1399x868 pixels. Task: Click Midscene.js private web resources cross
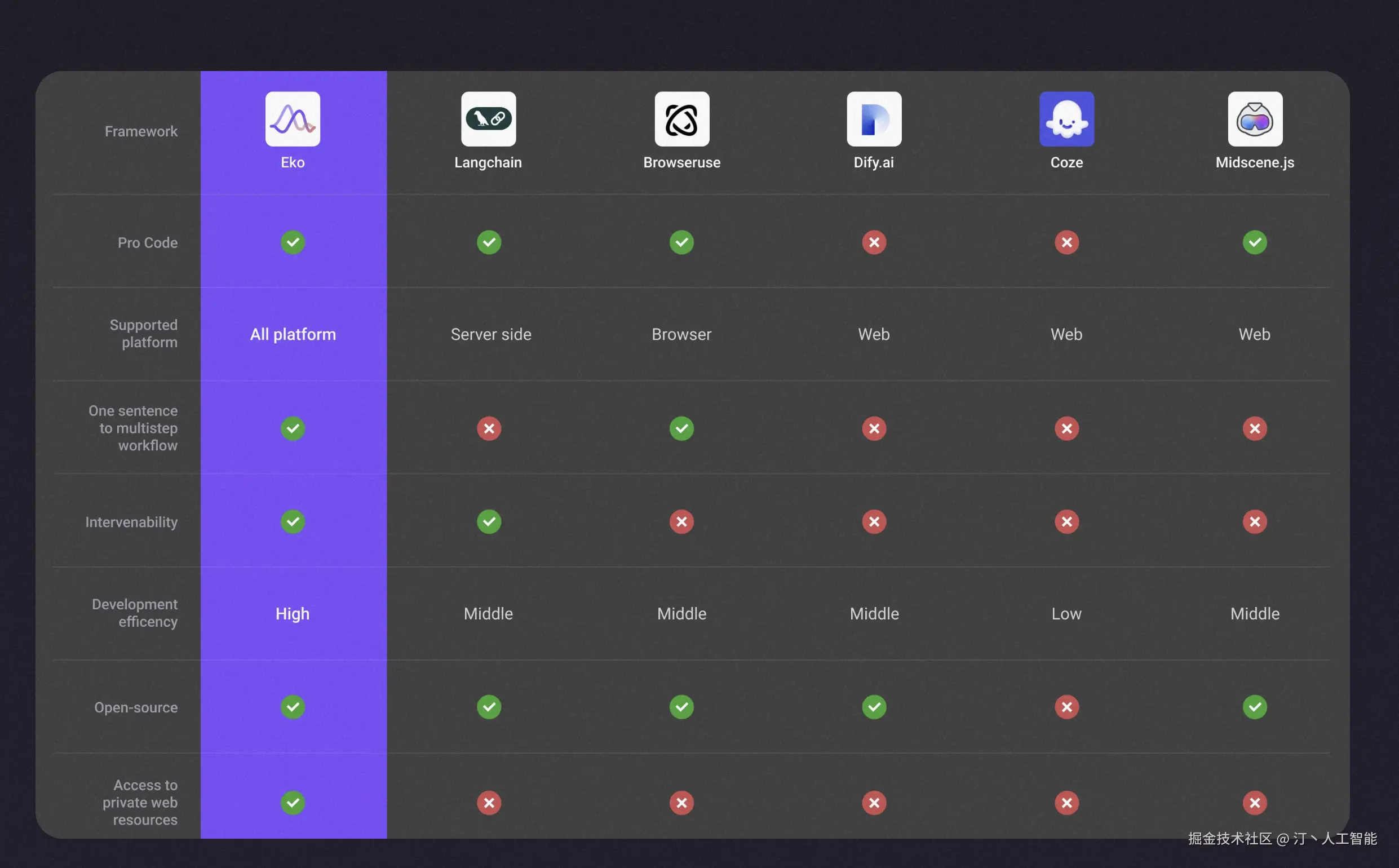pyautogui.click(x=1254, y=803)
